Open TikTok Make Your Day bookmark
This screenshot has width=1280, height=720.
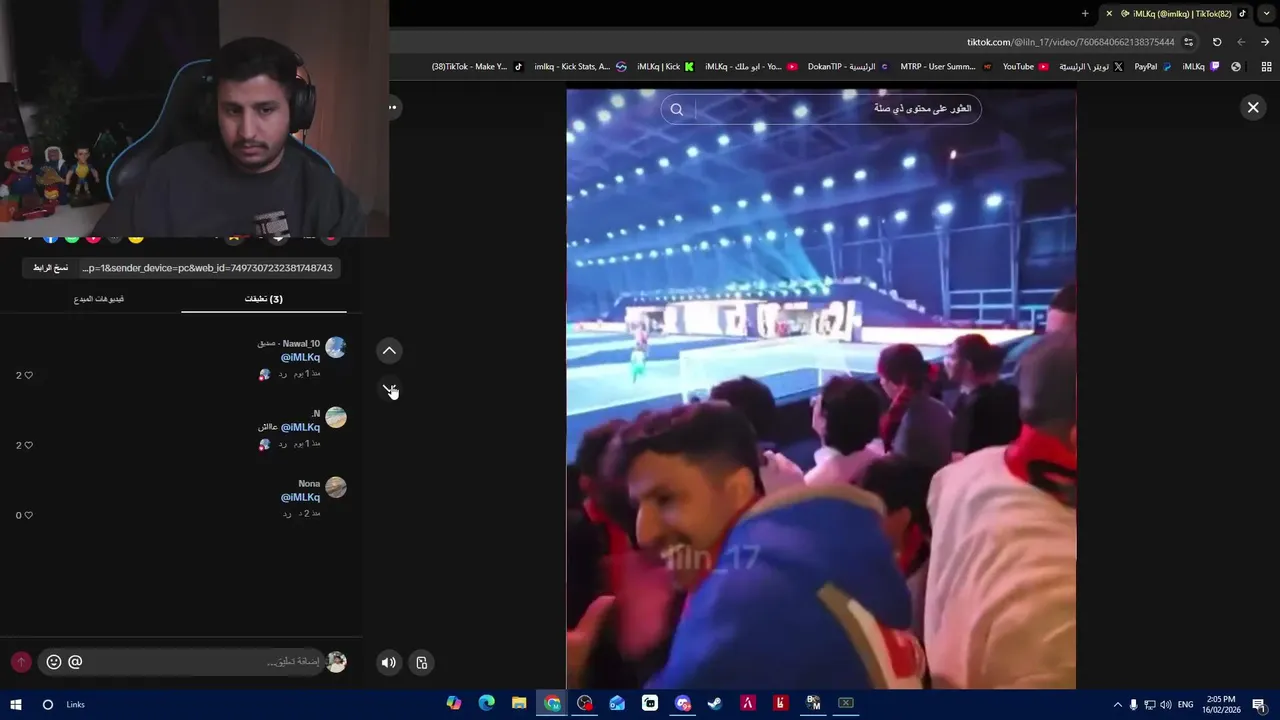point(477,67)
